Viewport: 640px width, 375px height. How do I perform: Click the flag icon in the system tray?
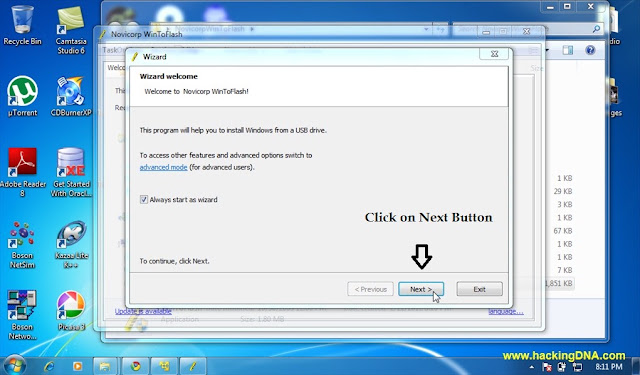pos(547,367)
